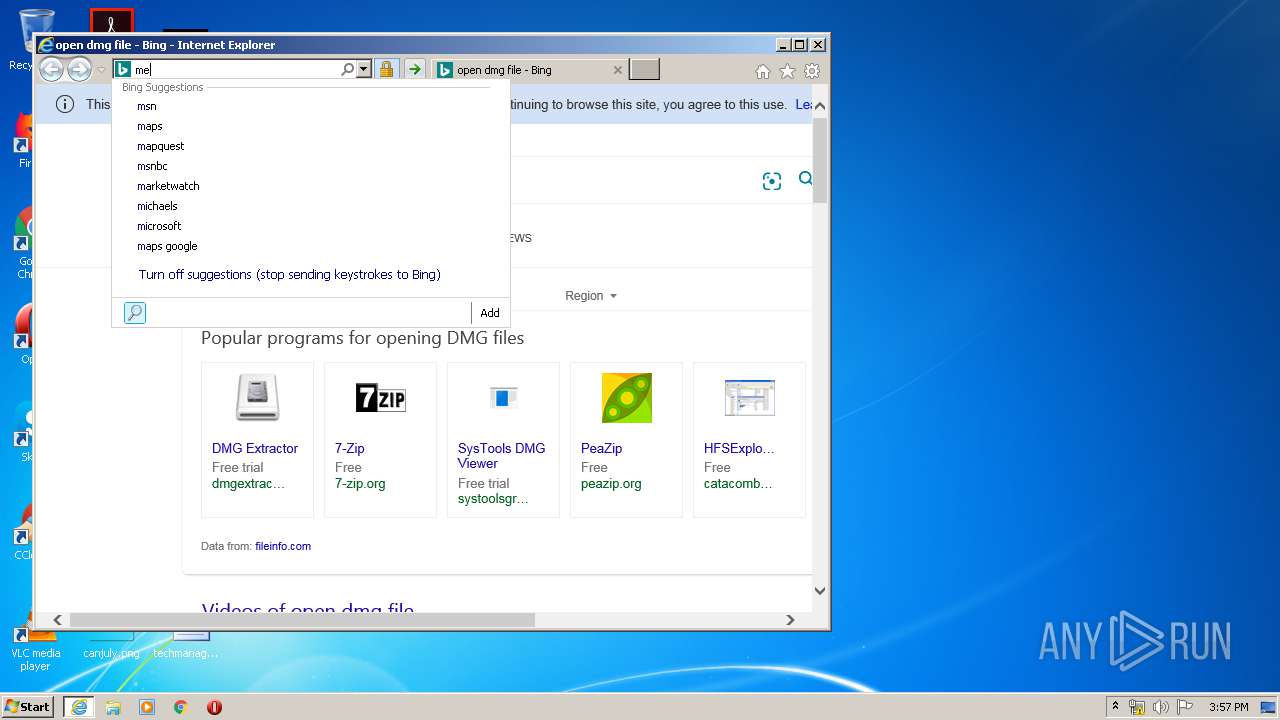Click the Bing icon in address bar

tap(122, 70)
